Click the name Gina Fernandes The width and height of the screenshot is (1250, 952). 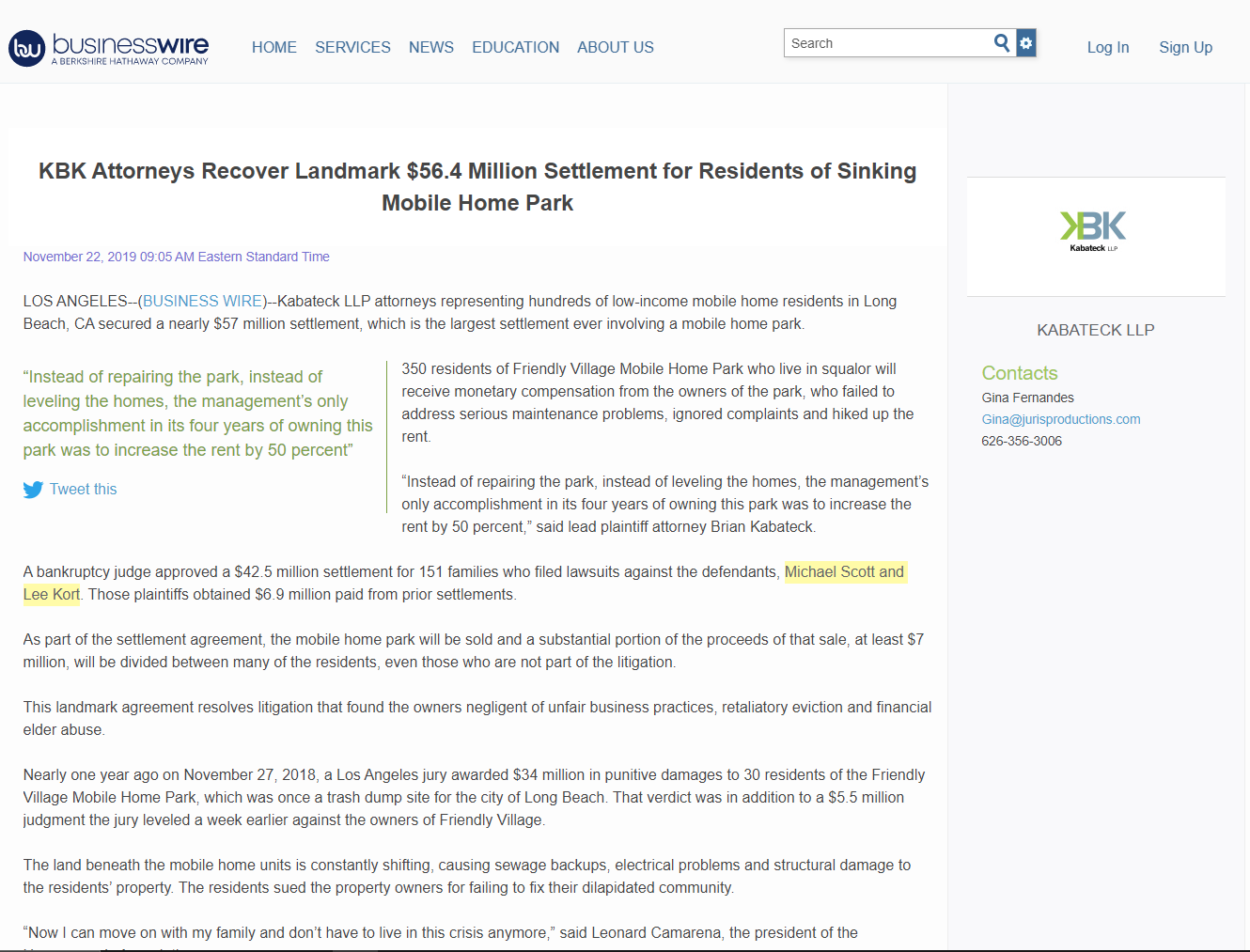tap(1027, 398)
